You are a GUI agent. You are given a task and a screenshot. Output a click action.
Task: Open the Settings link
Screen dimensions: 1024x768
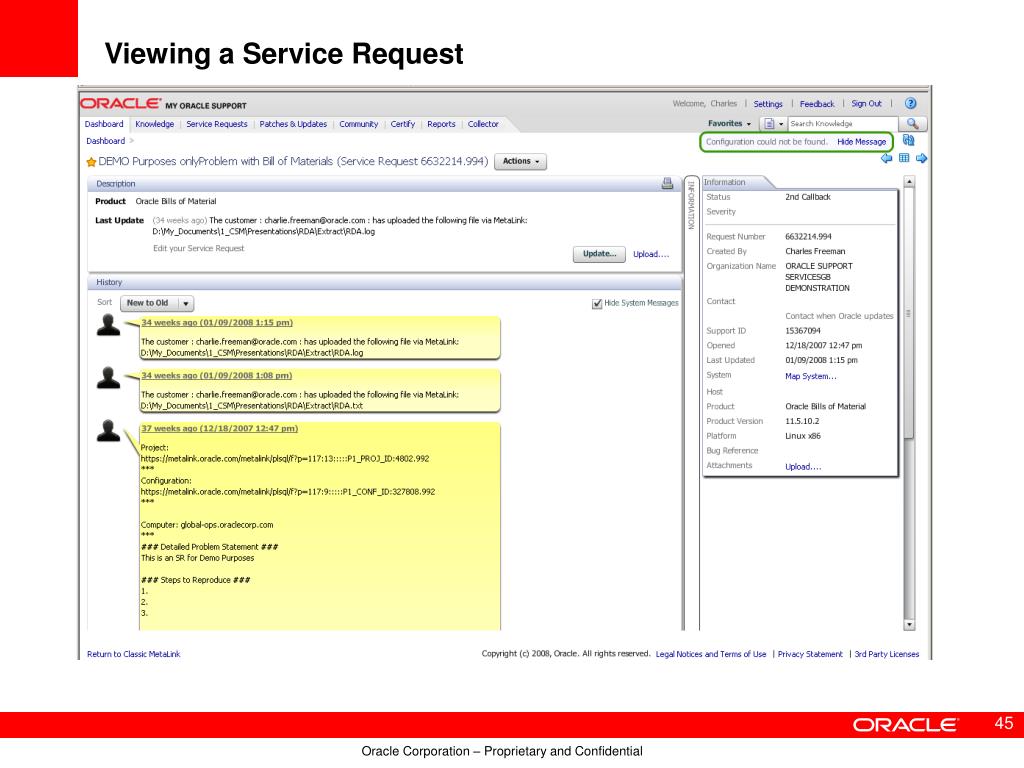[x=768, y=104]
